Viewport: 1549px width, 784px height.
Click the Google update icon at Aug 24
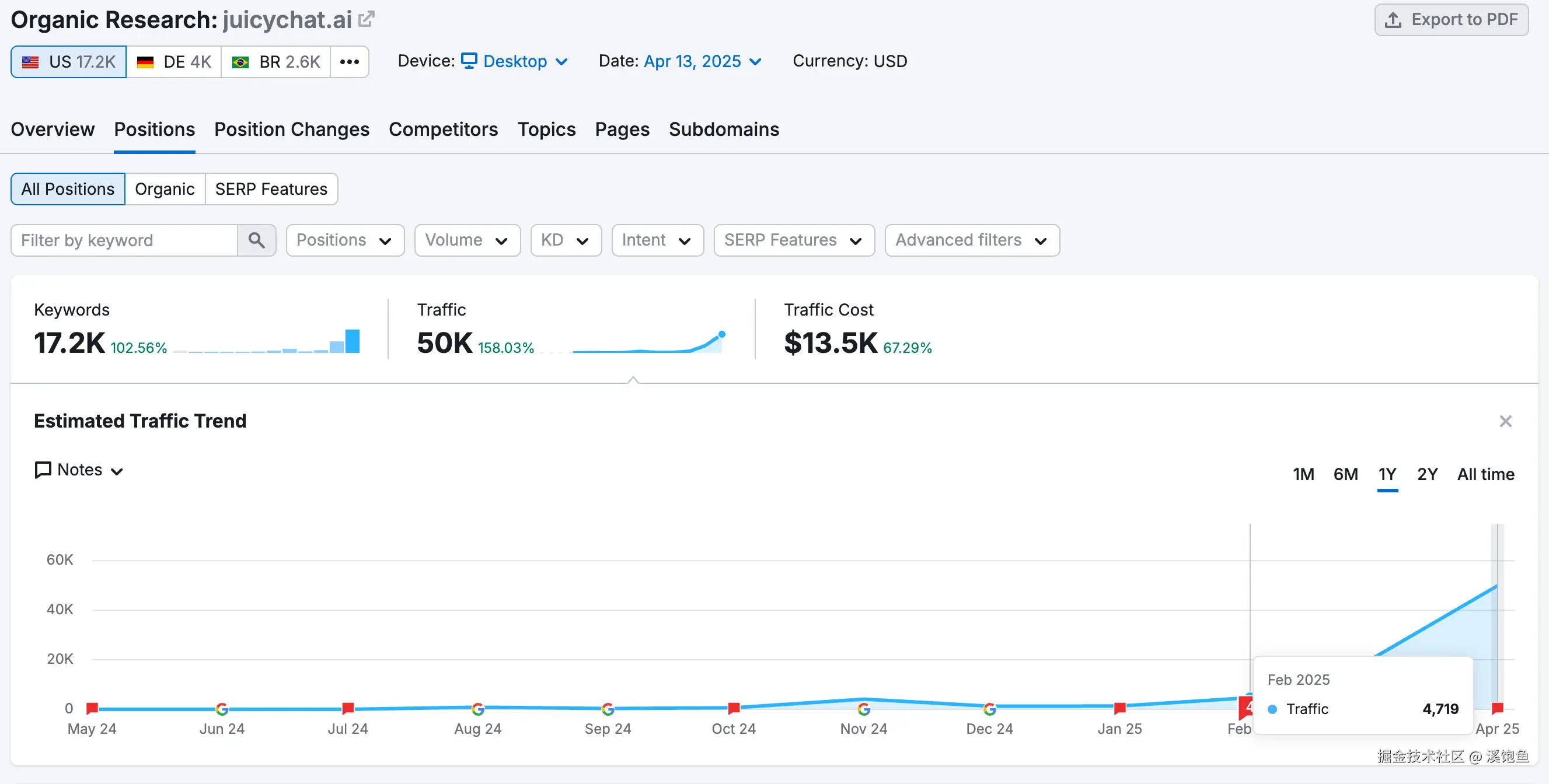click(x=478, y=709)
